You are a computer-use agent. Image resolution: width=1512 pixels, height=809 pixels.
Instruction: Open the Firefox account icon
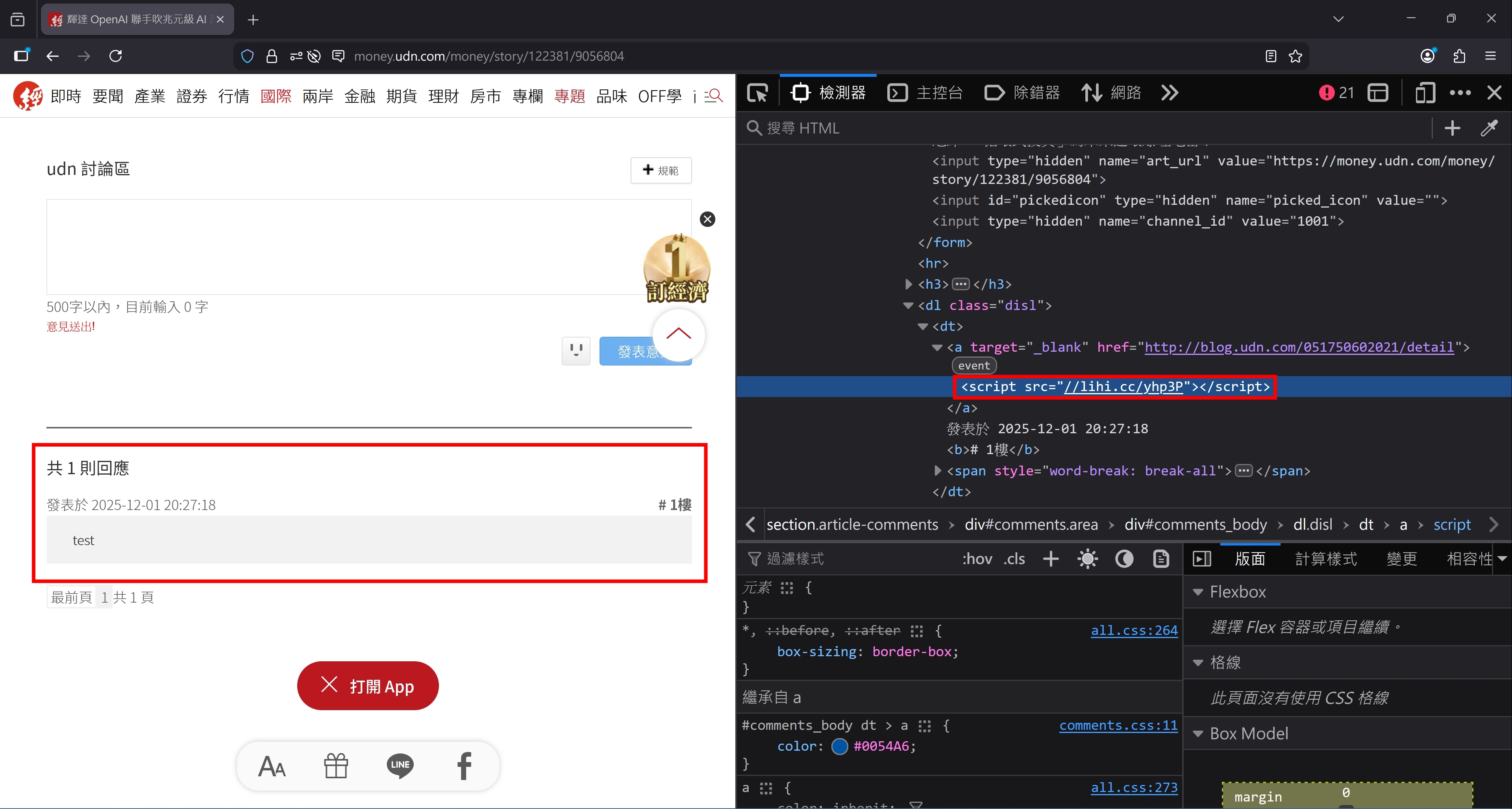click(x=1427, y=56)
